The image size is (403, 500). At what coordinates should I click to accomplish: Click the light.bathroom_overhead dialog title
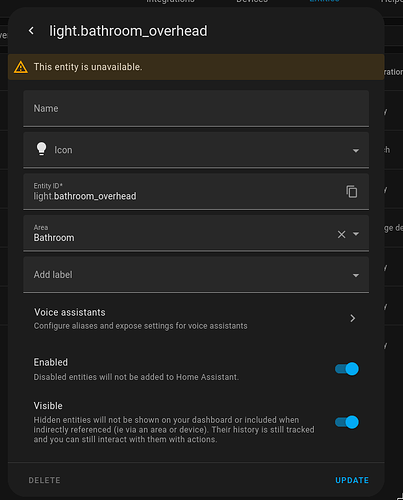(x=128, y=31)
